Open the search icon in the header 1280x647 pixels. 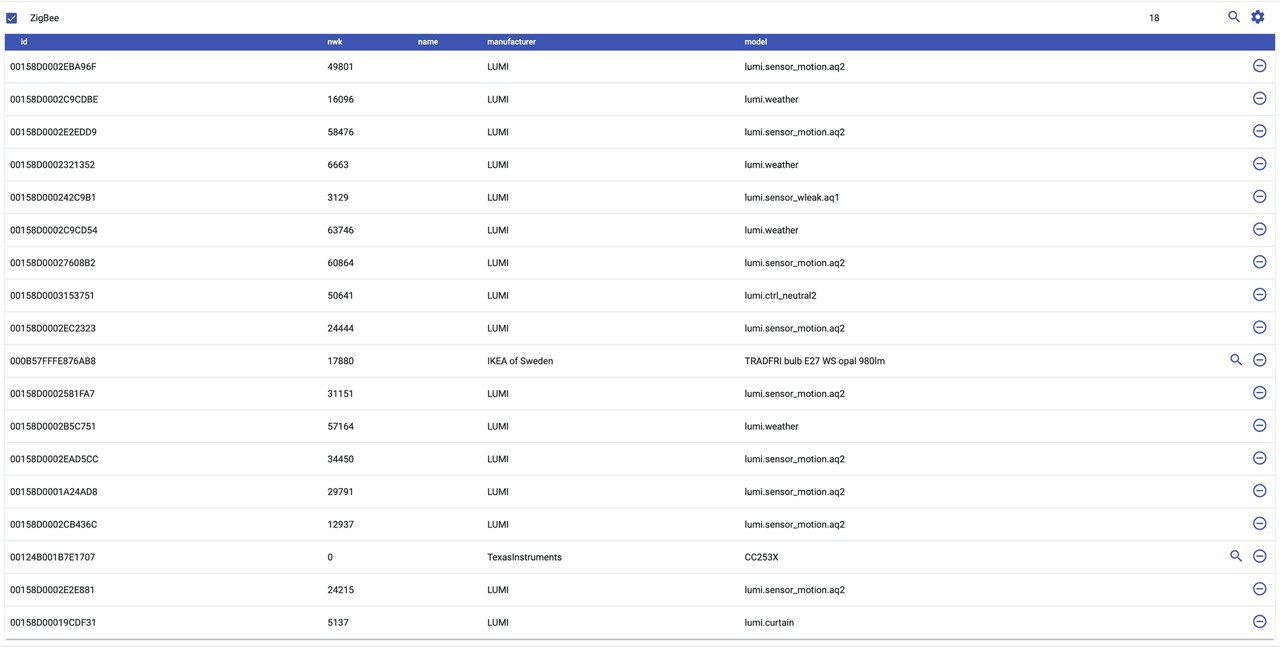[x=1234, y=17]
